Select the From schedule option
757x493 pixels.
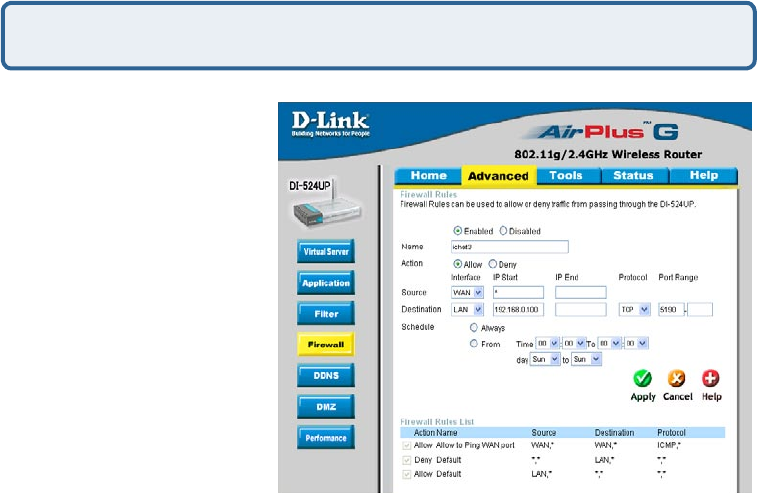coord(474,343)
